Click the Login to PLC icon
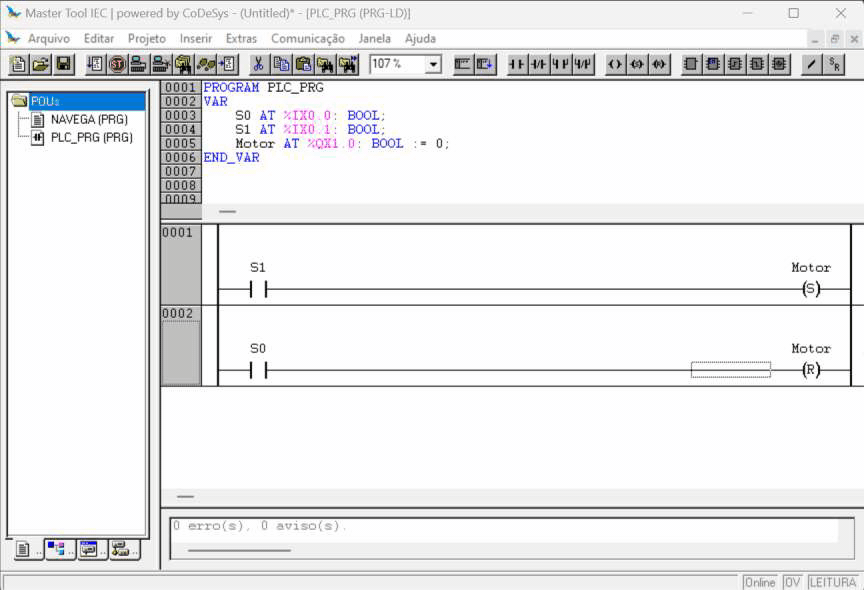Image resolution: width=864 pixels, height=590 pixels. coord(138,64)
